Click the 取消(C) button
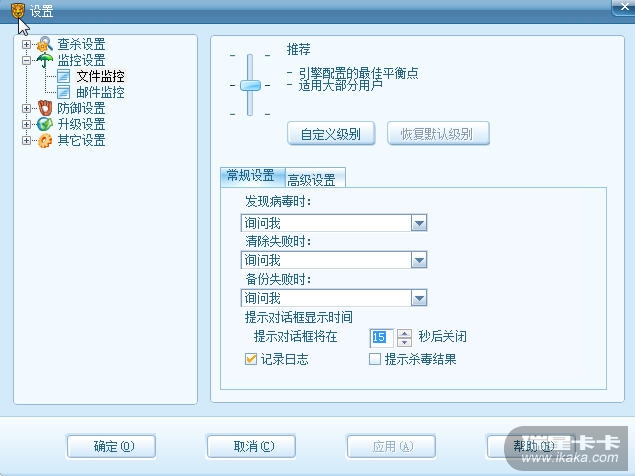 251,446
